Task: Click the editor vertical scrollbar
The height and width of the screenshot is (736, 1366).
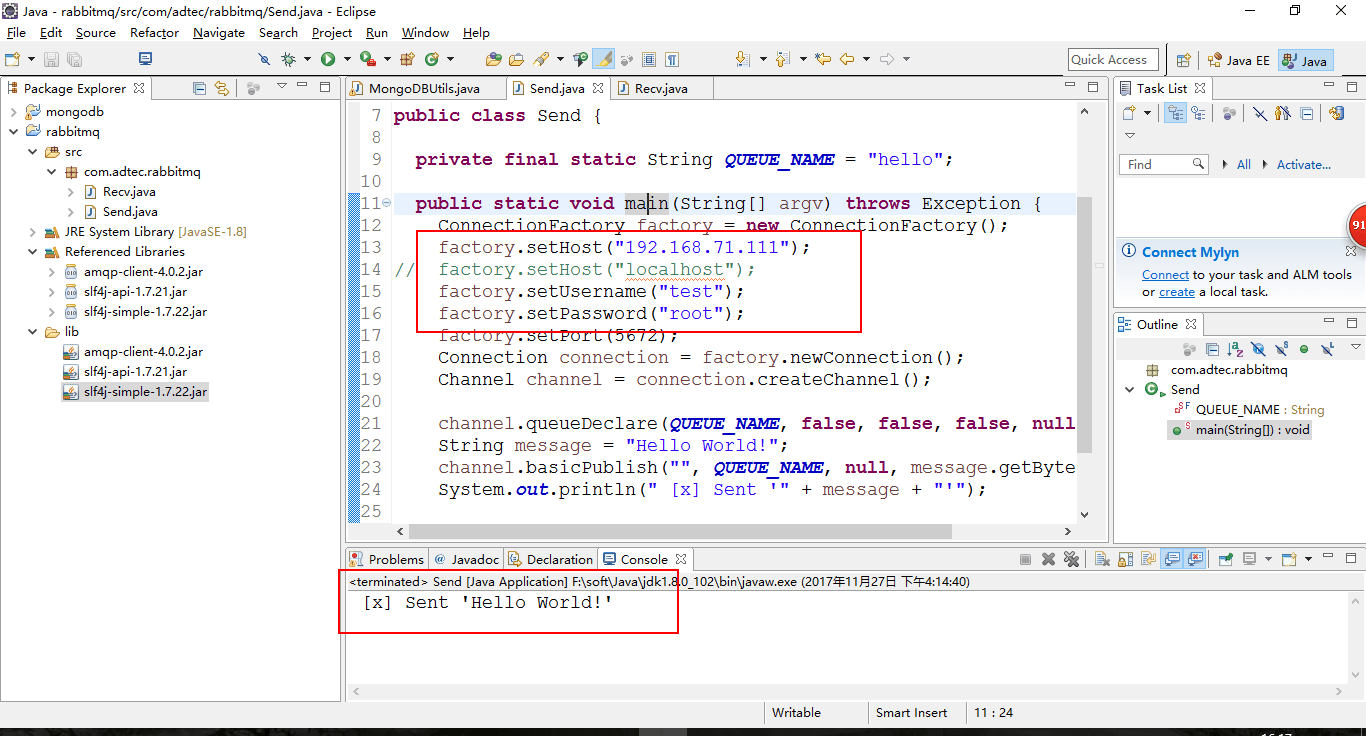Action: (1084, 310)
